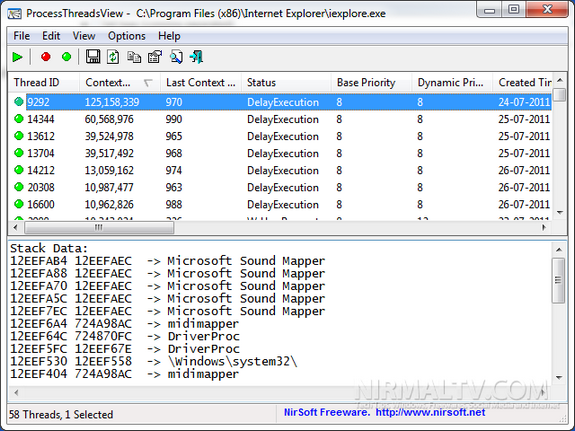Sort by Context Switches column header
Screen dimensions: 575x431
pos(120,83)
